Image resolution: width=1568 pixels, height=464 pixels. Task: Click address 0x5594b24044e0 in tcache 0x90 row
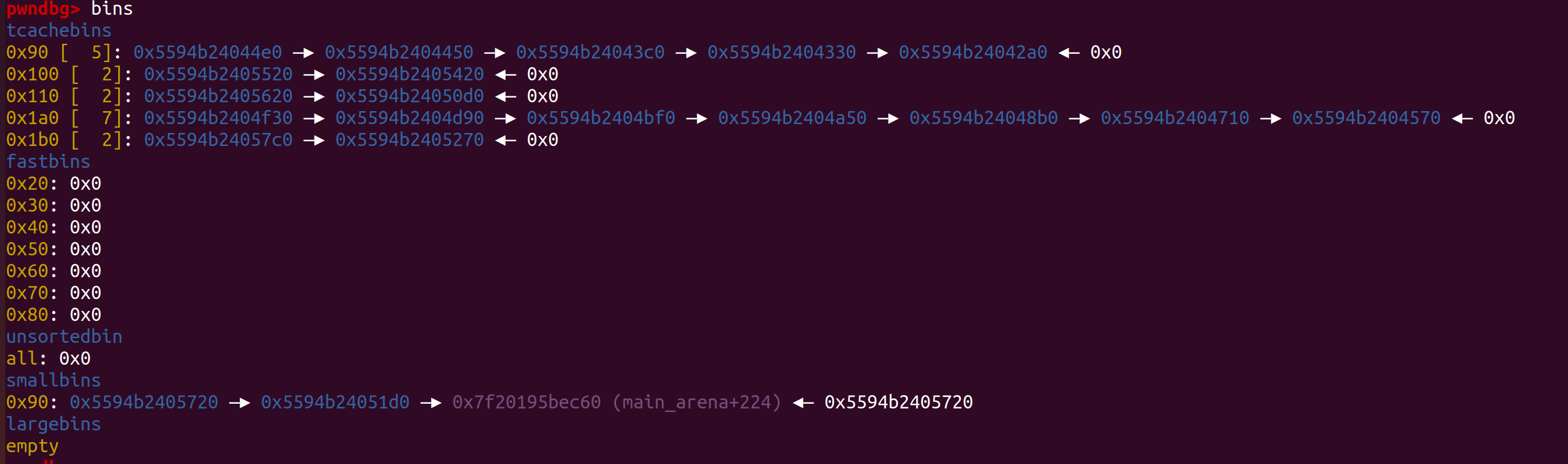click(x=207, y=53)
